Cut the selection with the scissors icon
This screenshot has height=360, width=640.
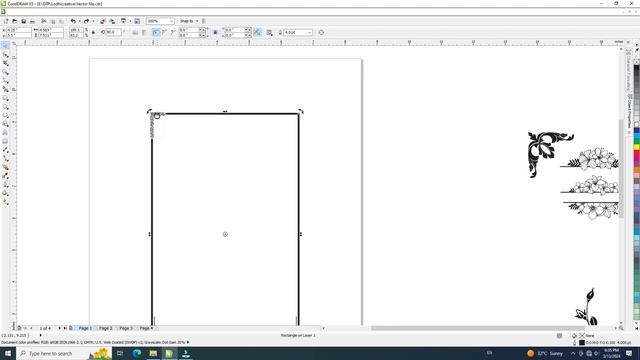coord(44,21)
